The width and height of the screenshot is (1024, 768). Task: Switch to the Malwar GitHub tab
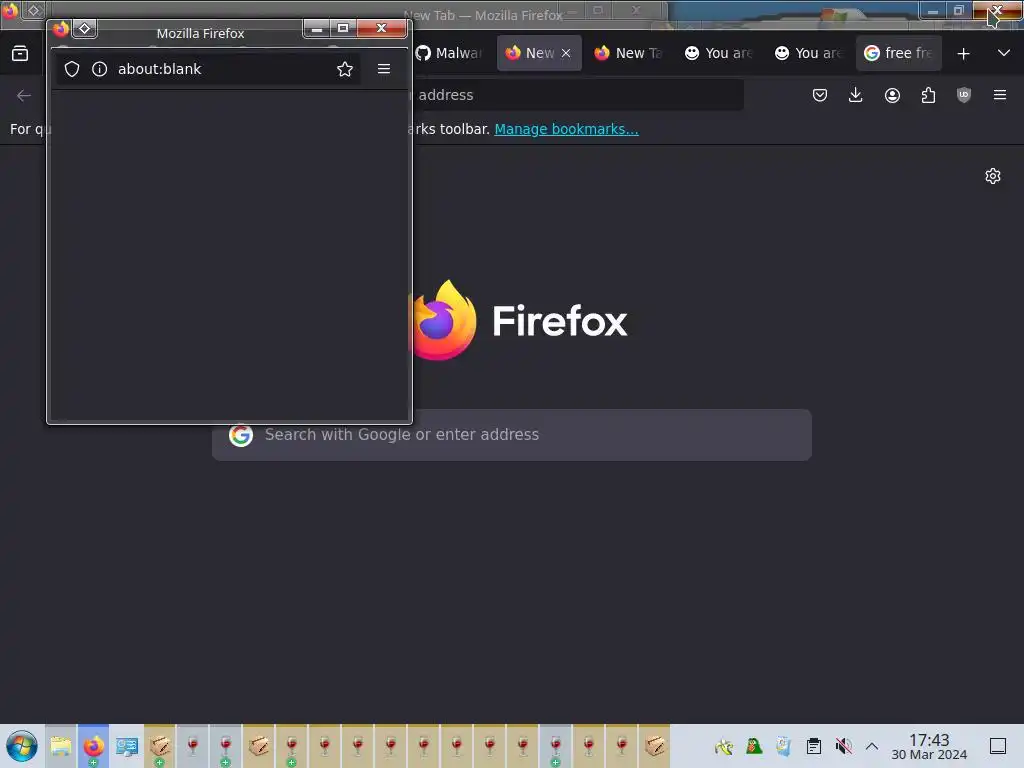click(x=450, y=54)
